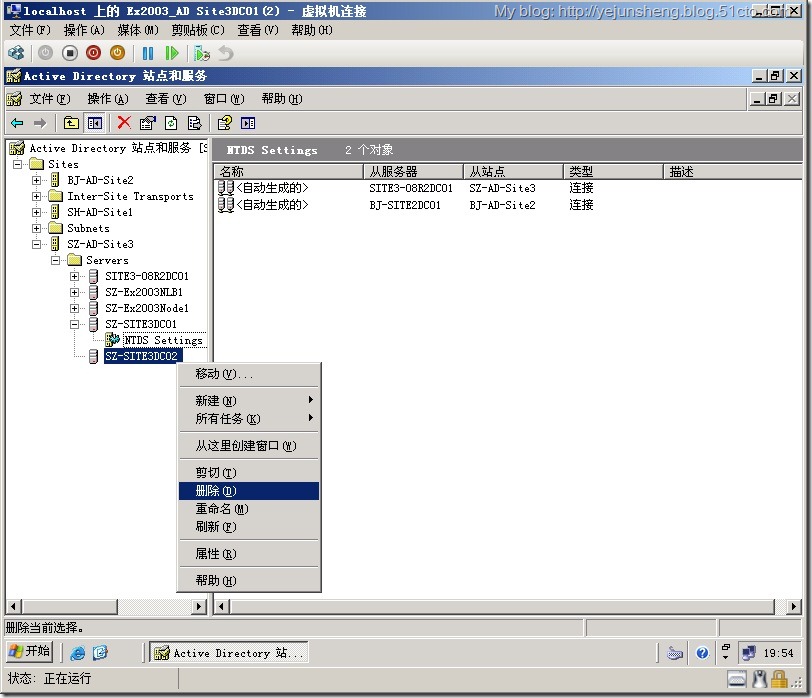Expand the BJ-AD-Site2 node
812x698 pixels.
36,180
